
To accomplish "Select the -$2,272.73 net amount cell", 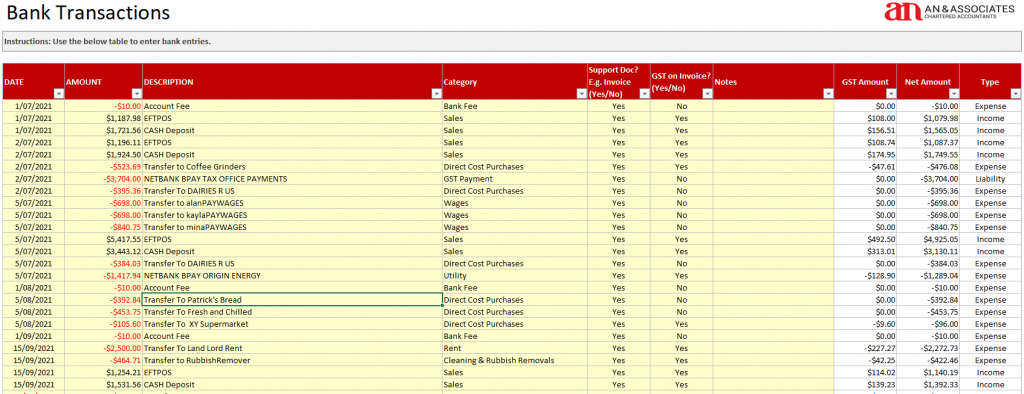I will click(x=928, y=348).
